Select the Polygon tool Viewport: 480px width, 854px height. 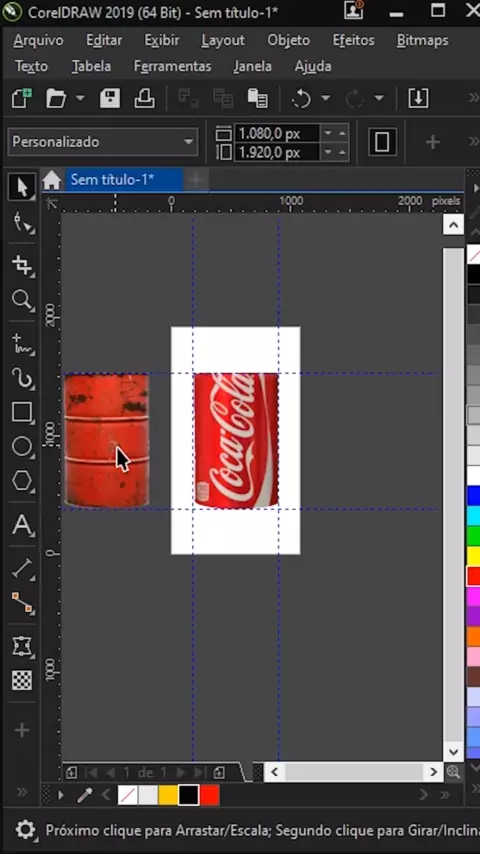[x=22, y=481]
